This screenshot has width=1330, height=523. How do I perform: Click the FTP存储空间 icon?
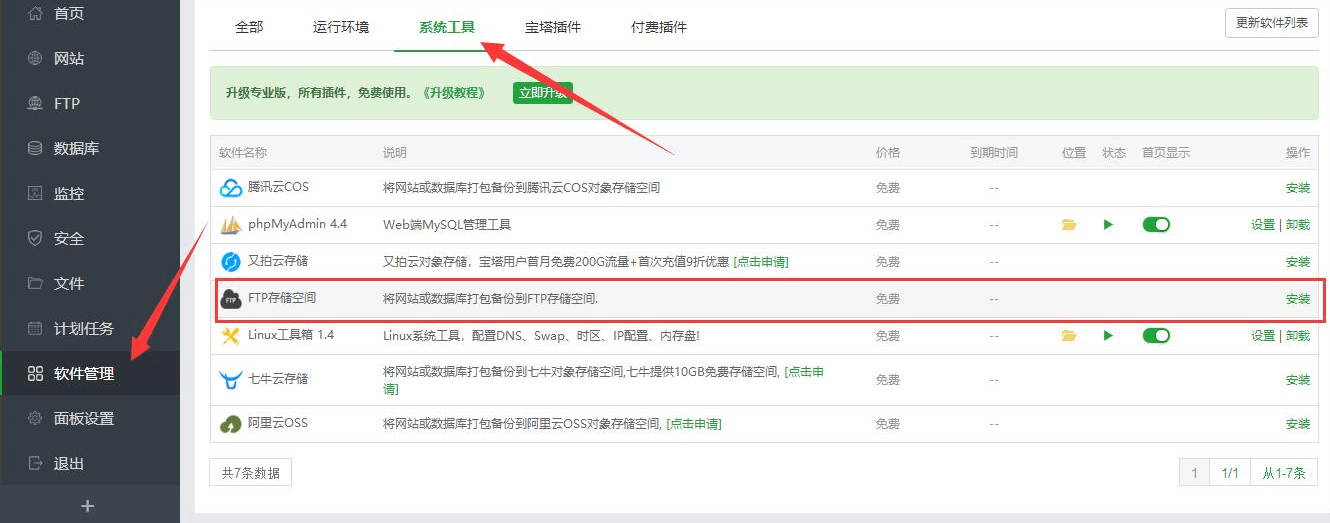click(231, 299)
